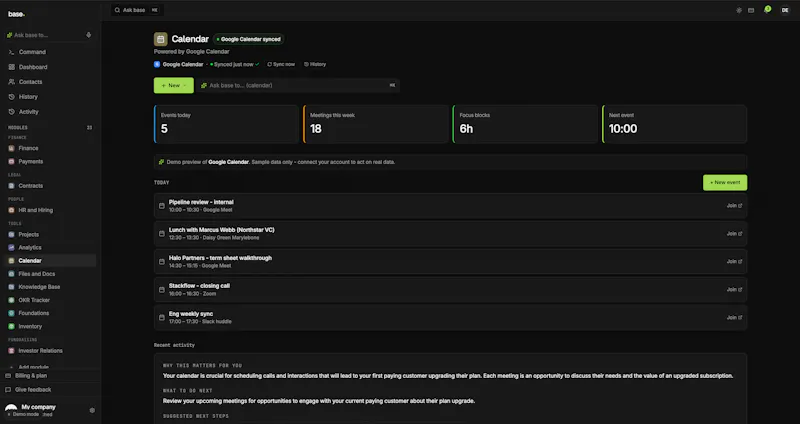Image resolution: width=800 pixels, height=424 pixels.
Task: Click the Ask base search field in top bar
Action: [137, 10]
